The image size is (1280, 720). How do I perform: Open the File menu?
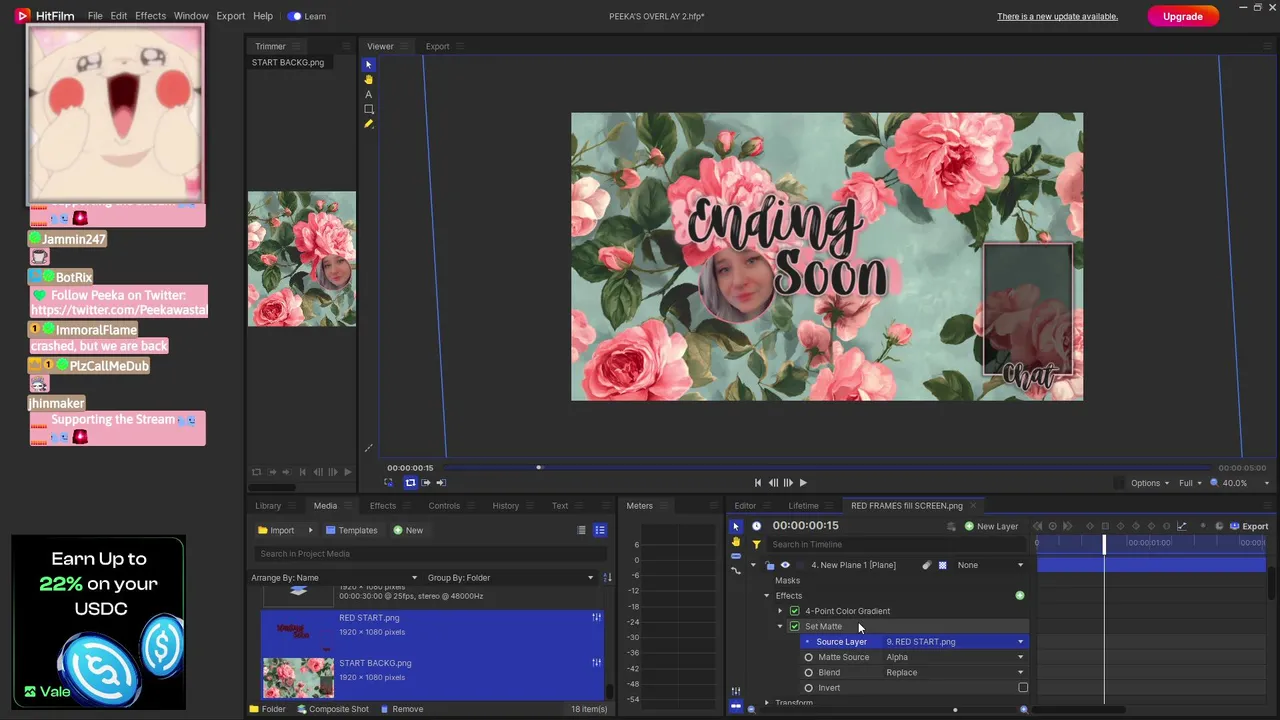[x=95, y=16]
